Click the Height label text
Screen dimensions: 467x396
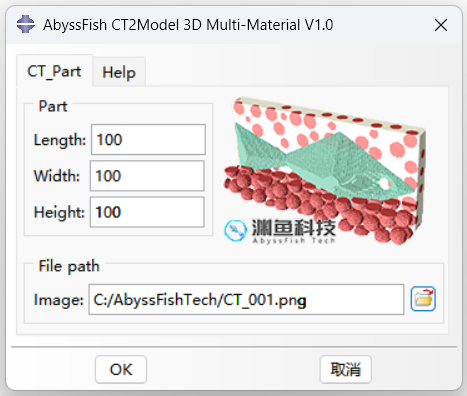(x=59, y=212)
